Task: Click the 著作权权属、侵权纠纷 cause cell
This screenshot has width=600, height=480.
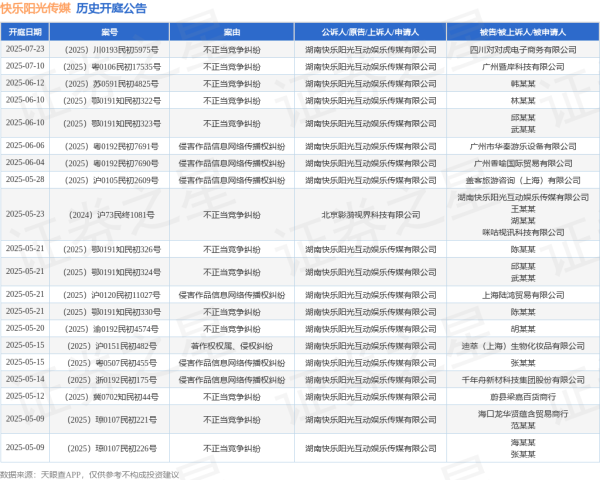Action: coord(232,346)
